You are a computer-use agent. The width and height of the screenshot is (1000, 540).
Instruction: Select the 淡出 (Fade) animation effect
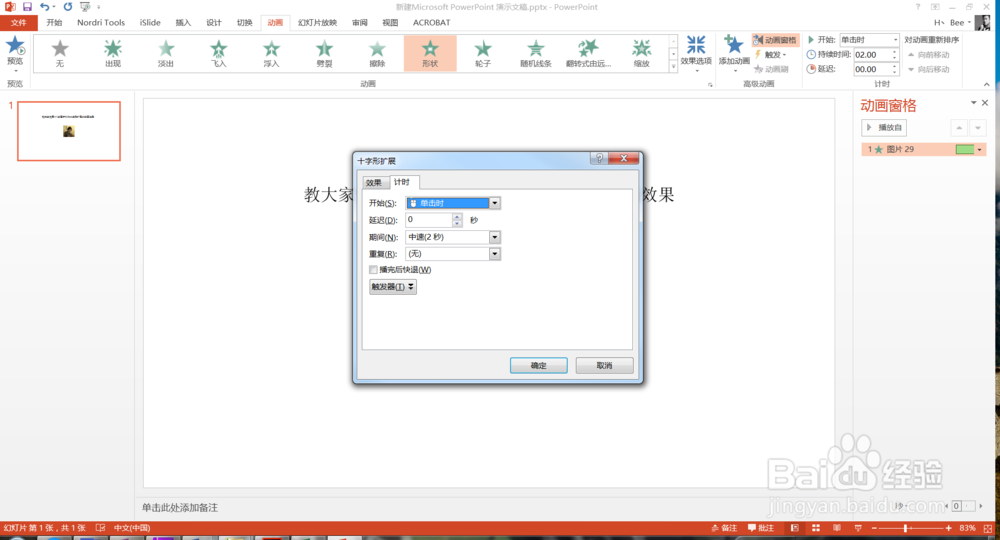click(x=166, y=53)
